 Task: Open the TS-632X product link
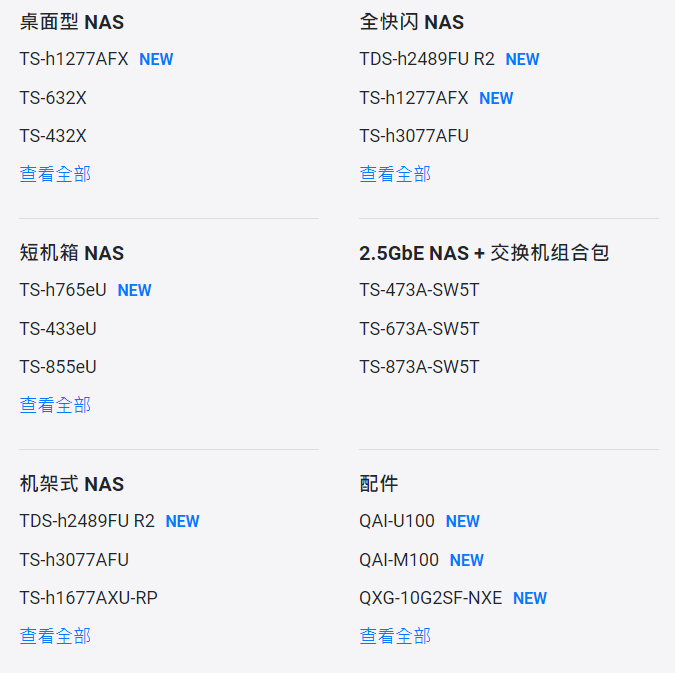click(53, 98)
